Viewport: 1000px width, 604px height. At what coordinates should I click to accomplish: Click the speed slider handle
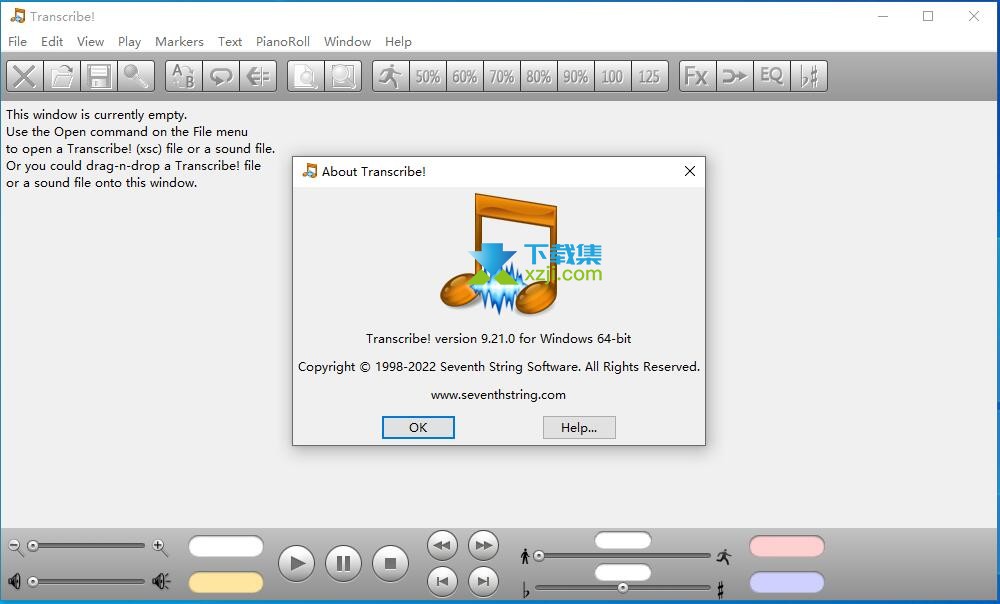pyautogui.click(x=539, y=556)
